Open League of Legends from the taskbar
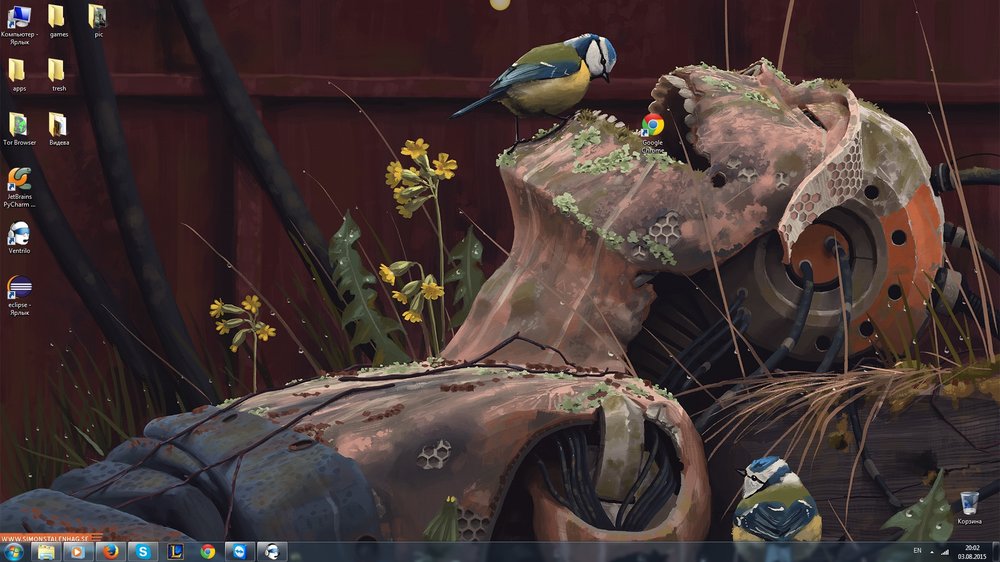Image resolution: width=1000 pixels, height=562 pixels. [175, 551]
